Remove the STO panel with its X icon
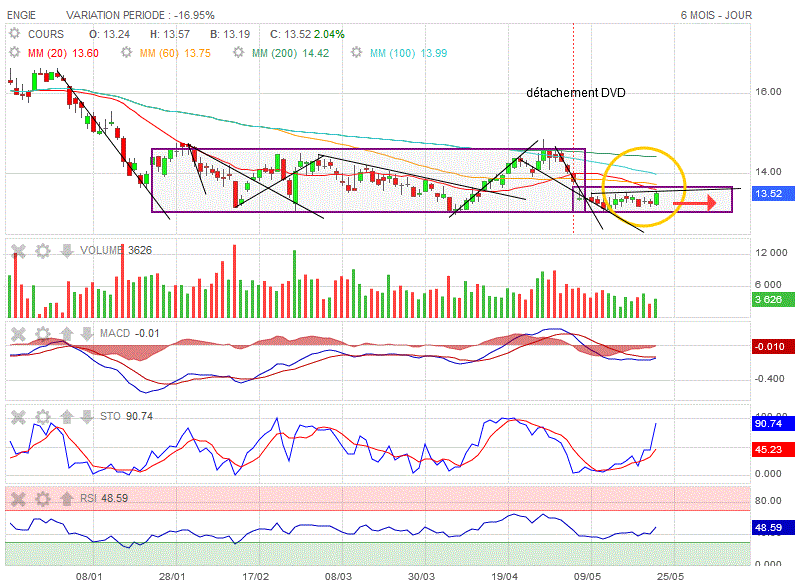Image resolution: width=806 pixels, height=586 pixels. click(17, 416)
